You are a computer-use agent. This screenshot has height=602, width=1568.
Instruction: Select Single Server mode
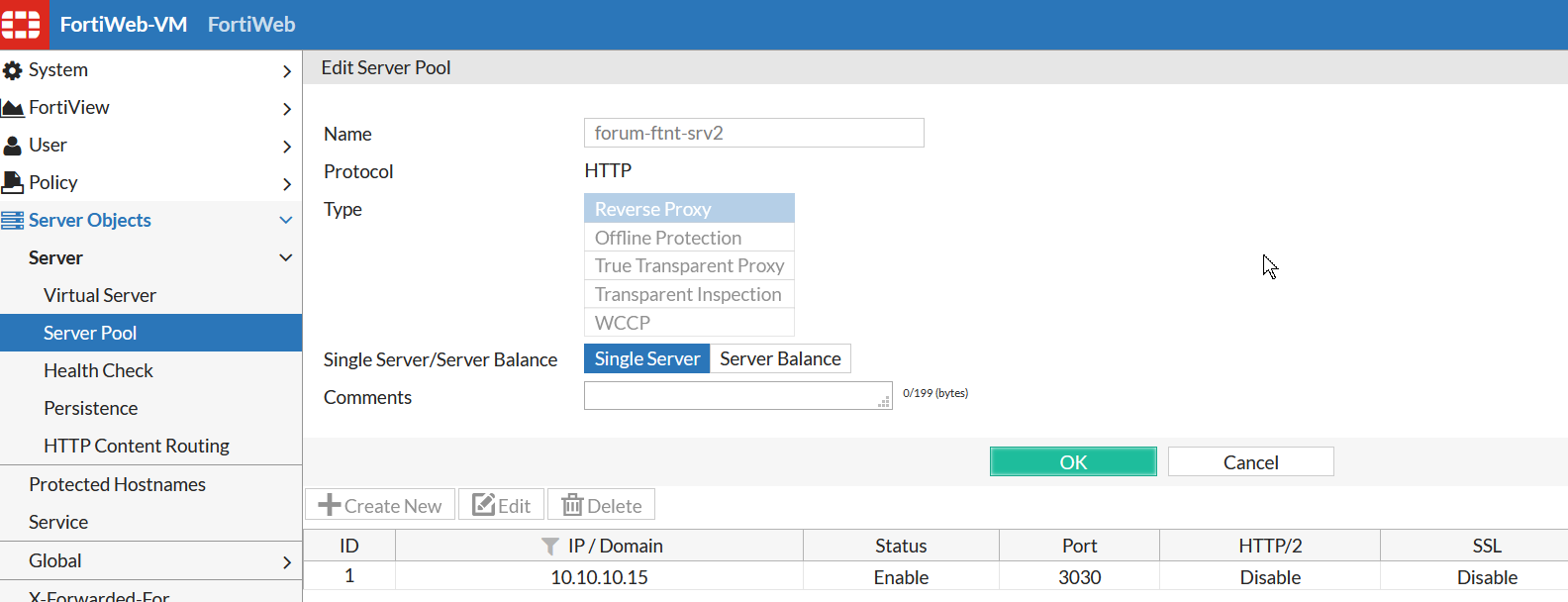[647, 358]
